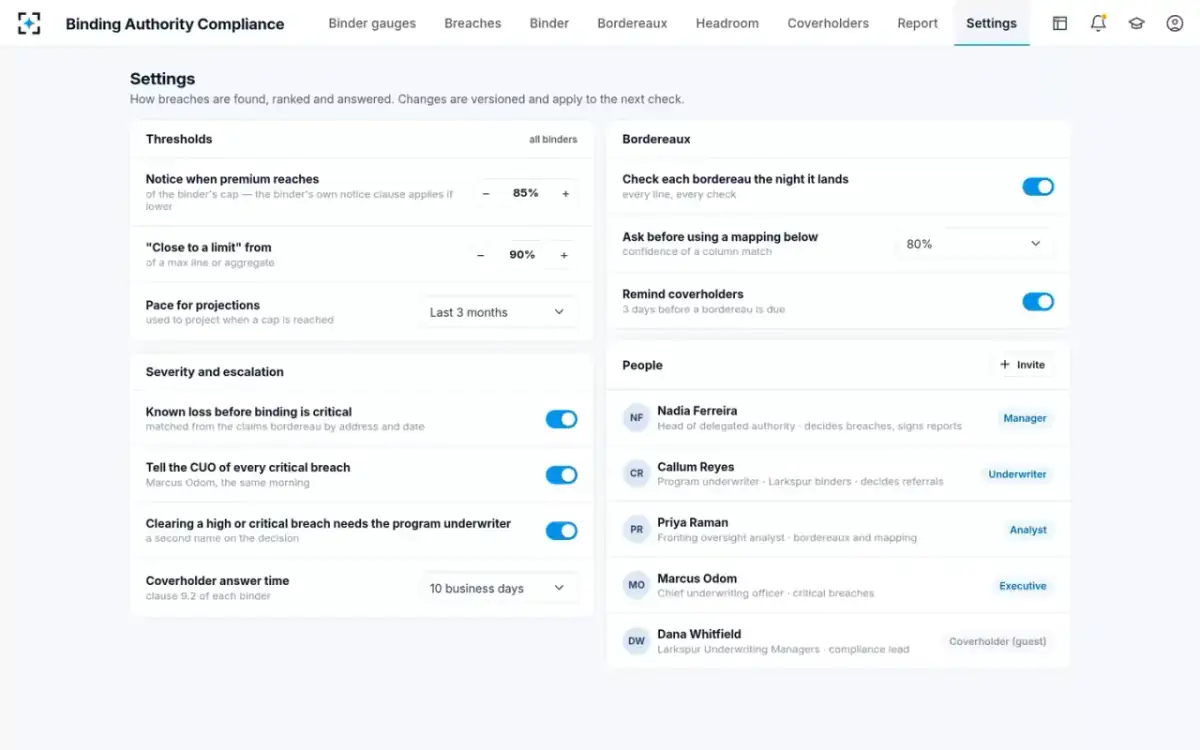Click the app logo icon
Image resolution: width=1200 pixels, height=750 pixels.
[30, 23]
